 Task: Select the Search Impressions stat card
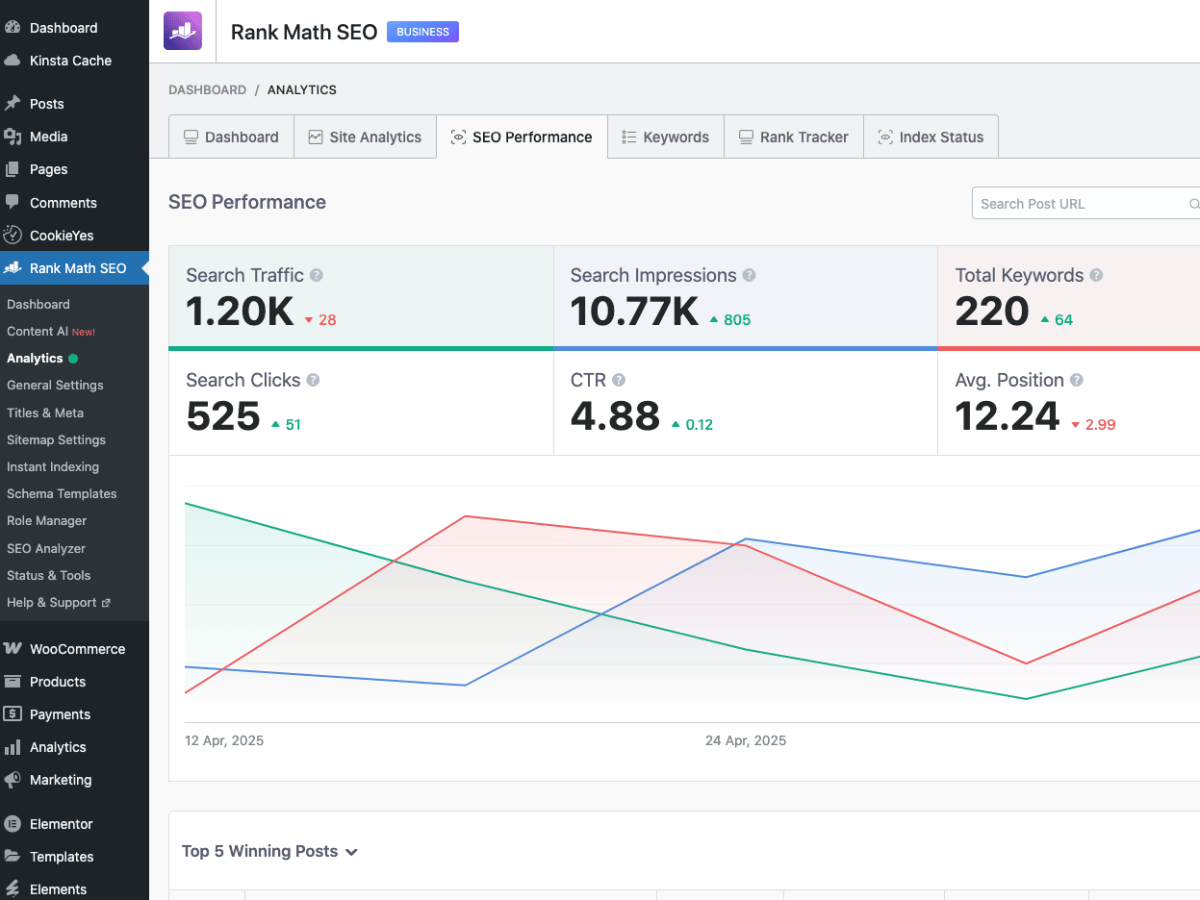pyautogui.click(x=745, y=298)
